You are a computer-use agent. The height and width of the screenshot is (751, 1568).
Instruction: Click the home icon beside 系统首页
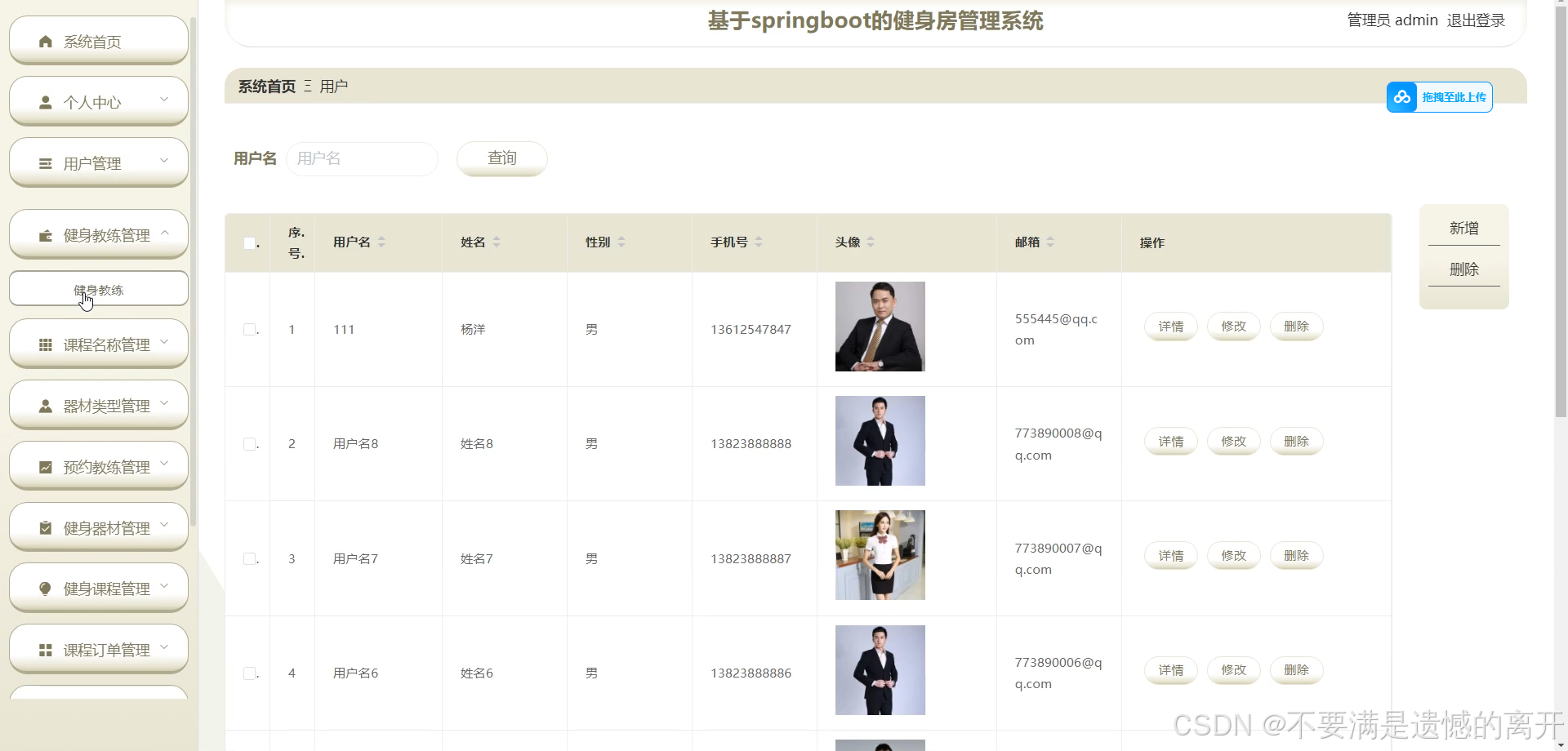pos(46,42)
